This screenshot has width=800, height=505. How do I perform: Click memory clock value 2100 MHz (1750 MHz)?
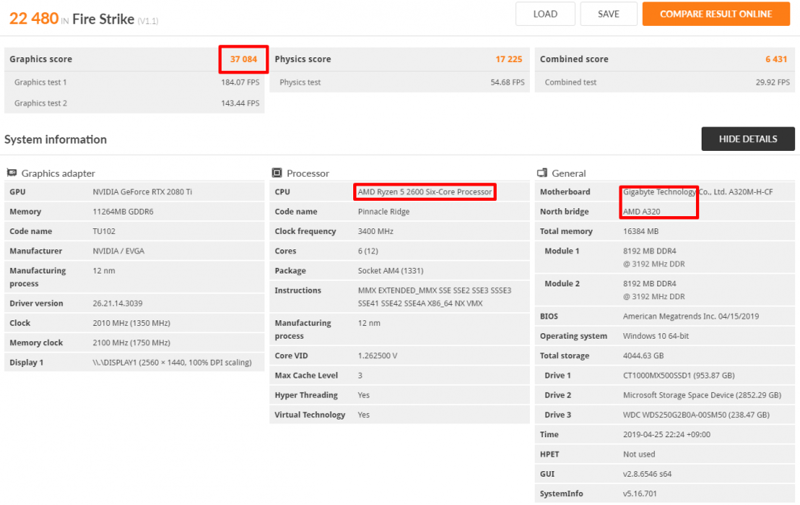[131, 343]
